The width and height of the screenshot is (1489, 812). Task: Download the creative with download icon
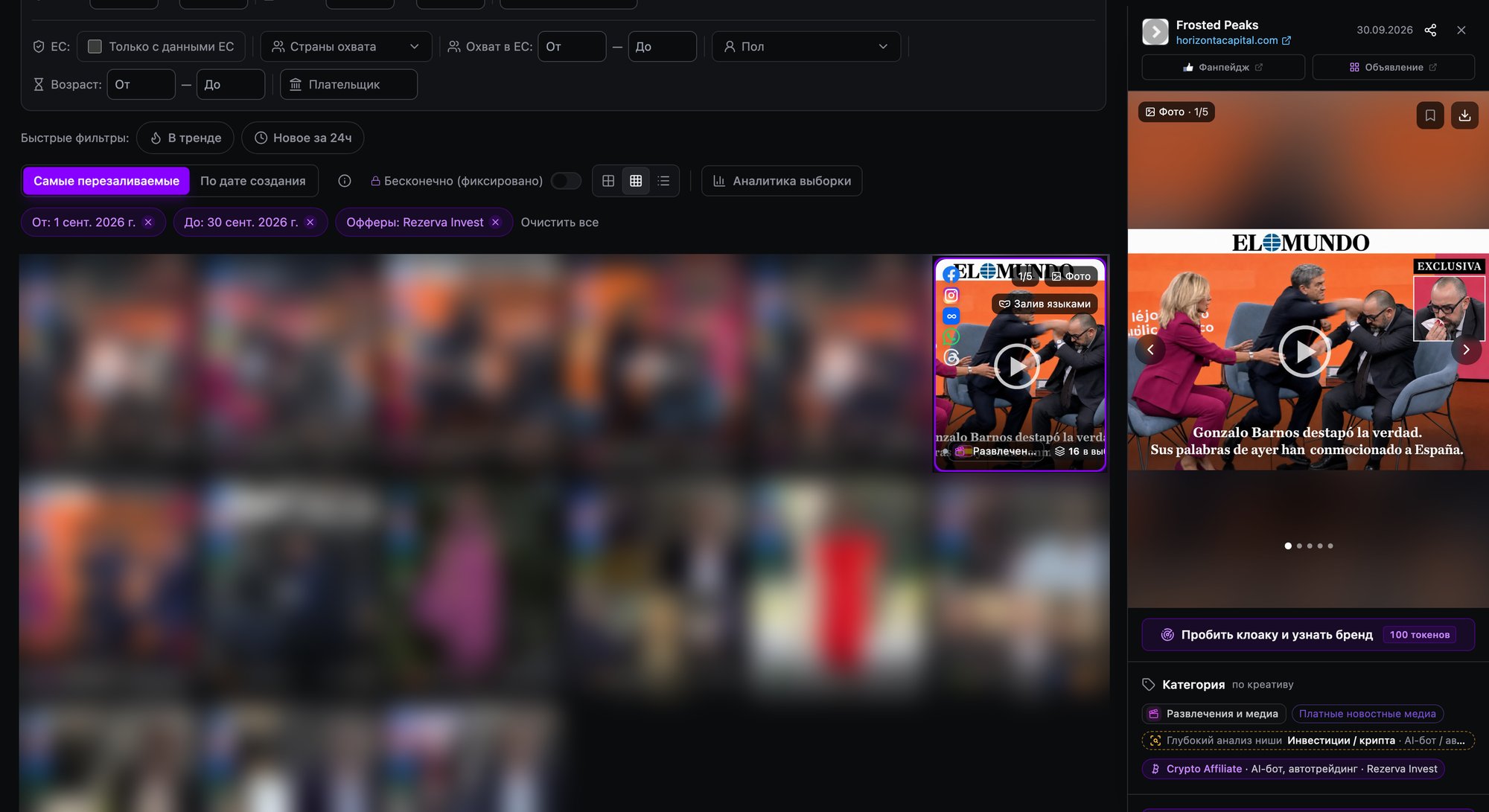1464,115
